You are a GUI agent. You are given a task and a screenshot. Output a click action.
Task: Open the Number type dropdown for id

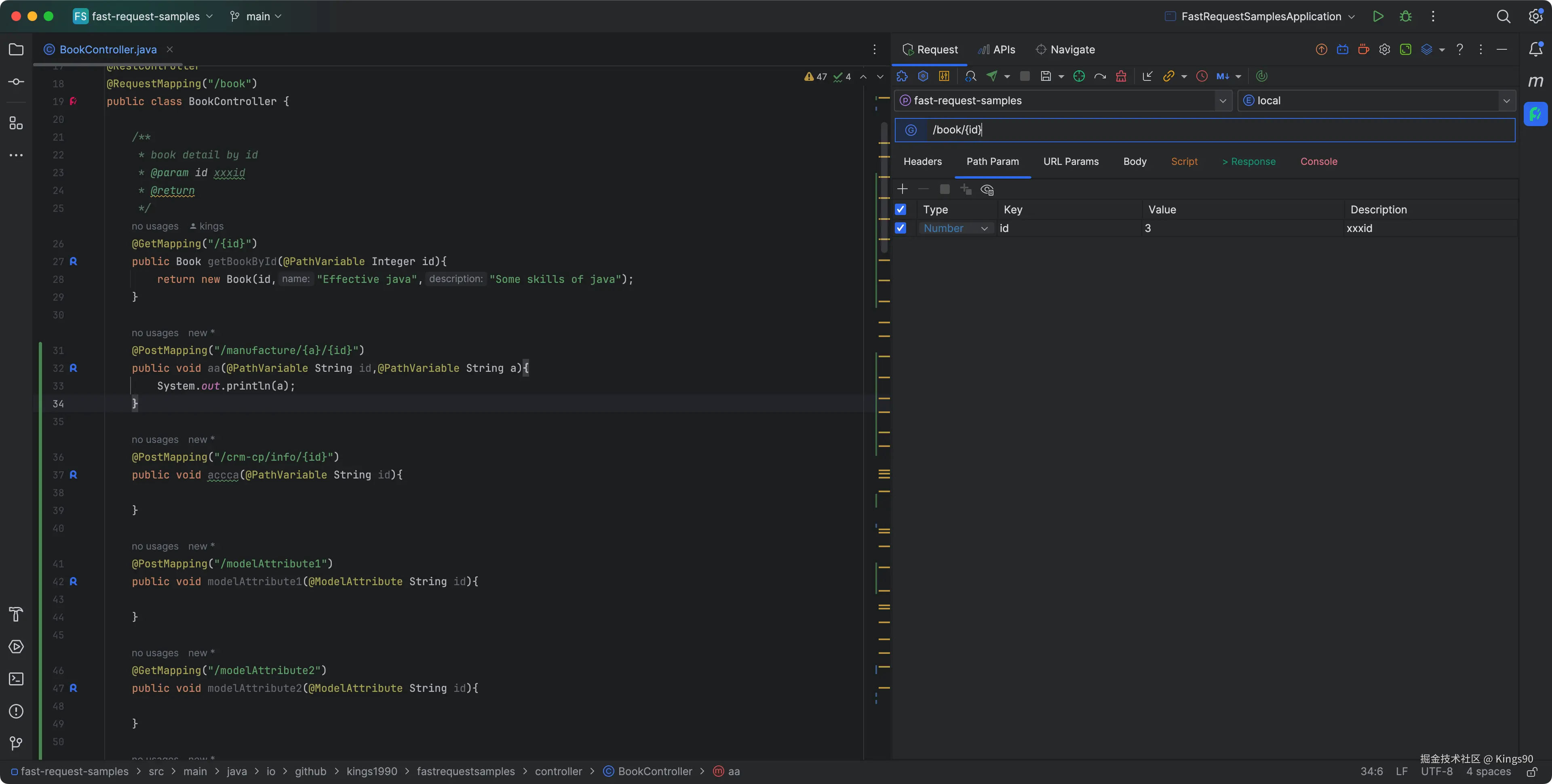(955, 228)
